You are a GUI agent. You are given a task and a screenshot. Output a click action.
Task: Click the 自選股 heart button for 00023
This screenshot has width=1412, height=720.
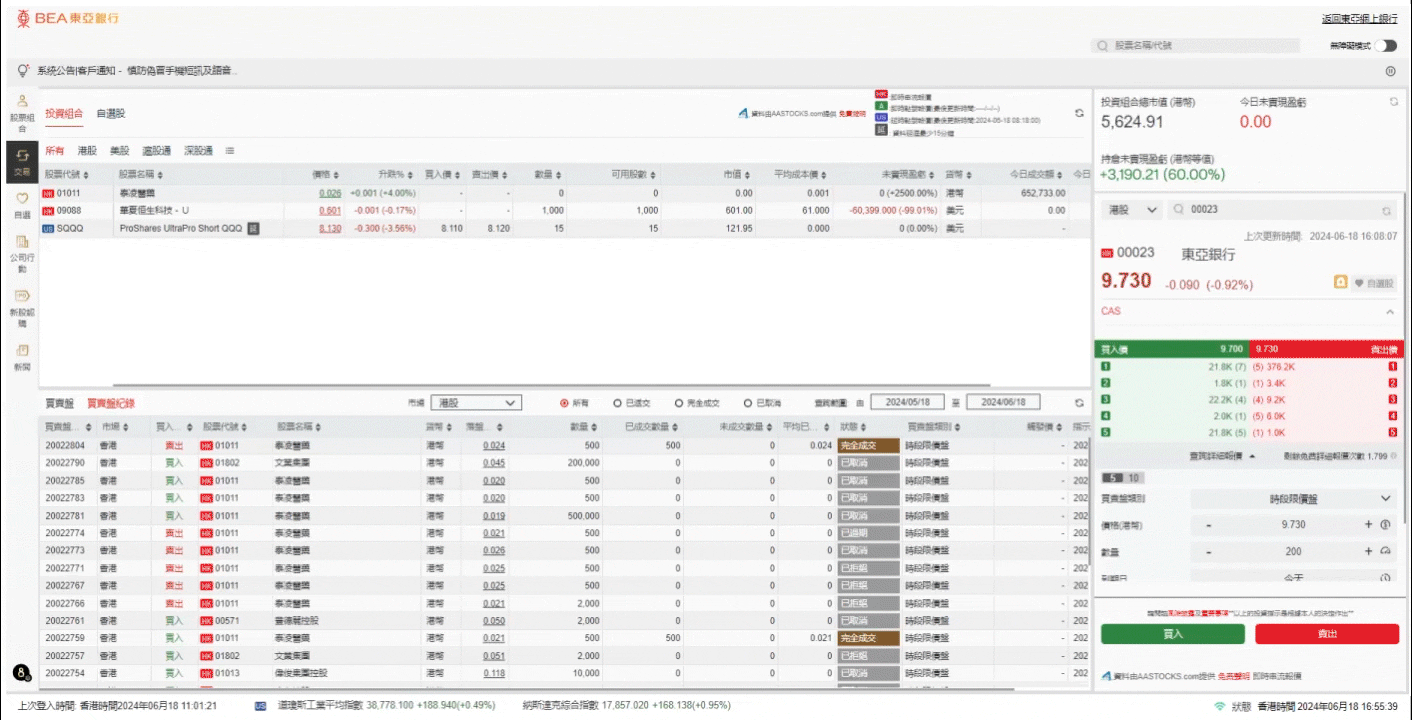click(x=1373, y=283)
